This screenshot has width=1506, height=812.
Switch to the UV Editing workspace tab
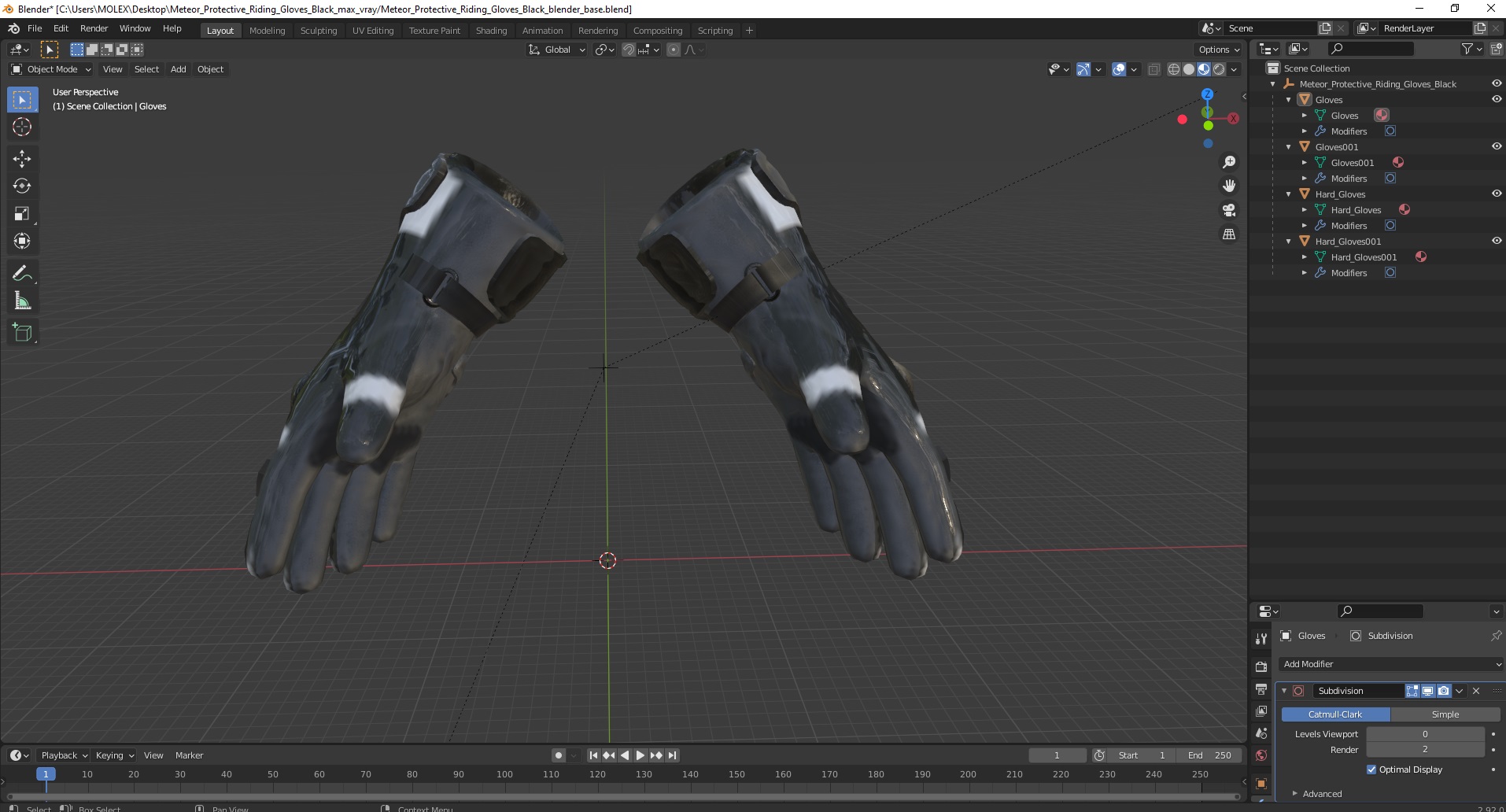point(373,31)
